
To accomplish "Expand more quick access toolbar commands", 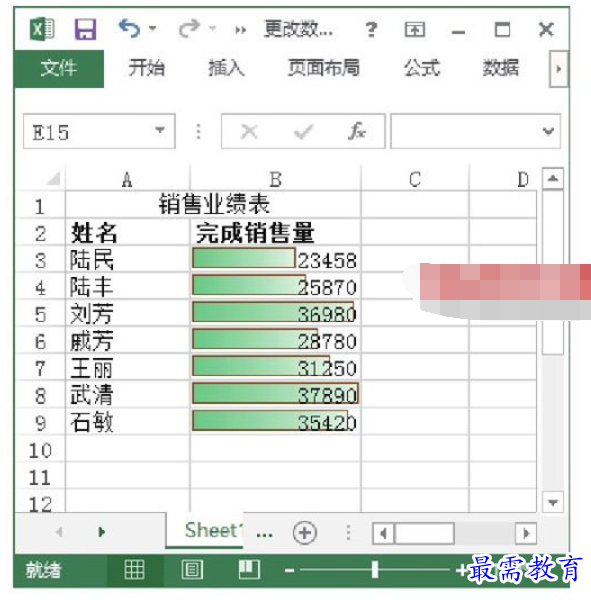I will [x=240, y=29].
